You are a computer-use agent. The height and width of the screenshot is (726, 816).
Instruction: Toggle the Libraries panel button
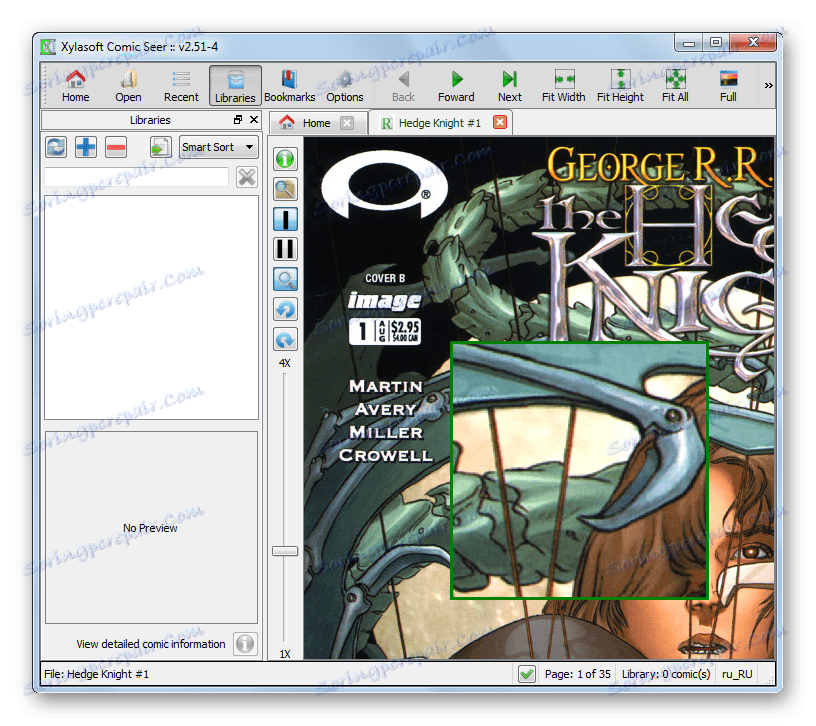click(235, 86)
